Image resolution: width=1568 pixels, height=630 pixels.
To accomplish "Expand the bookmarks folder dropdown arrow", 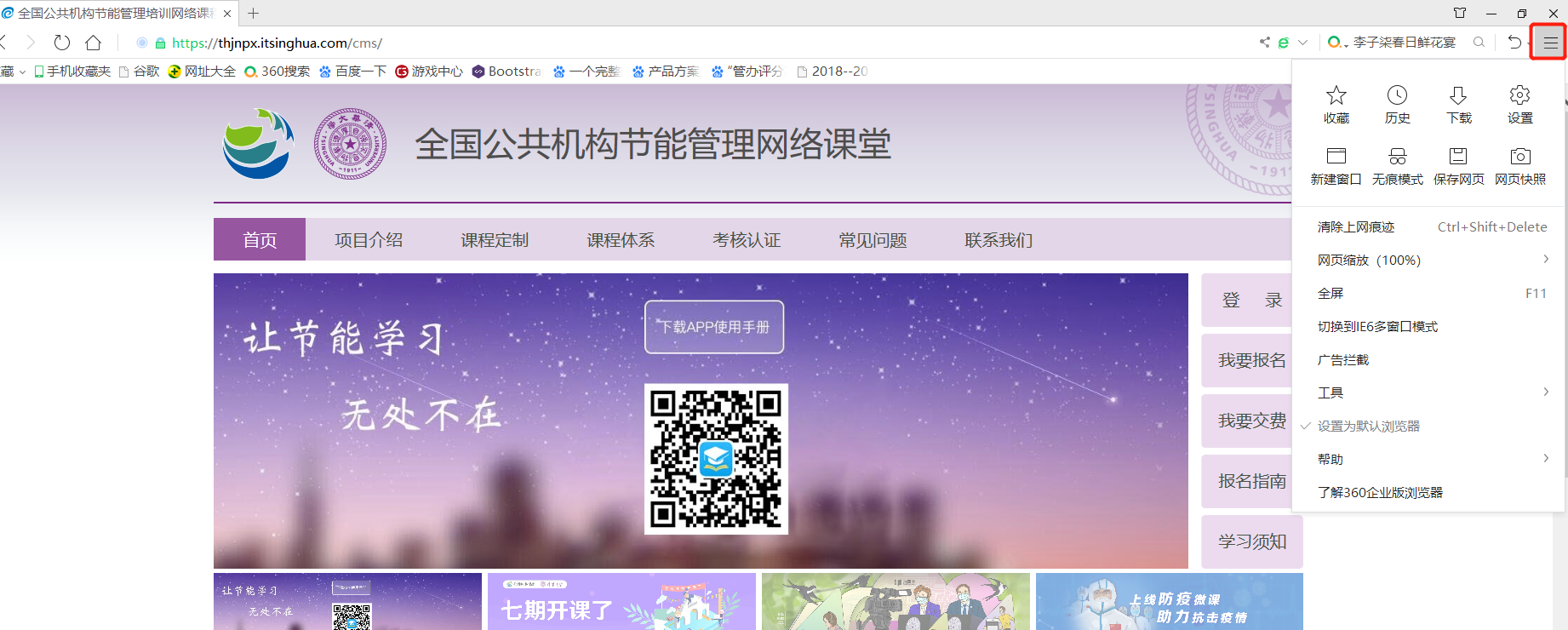I will pos(22,72).
